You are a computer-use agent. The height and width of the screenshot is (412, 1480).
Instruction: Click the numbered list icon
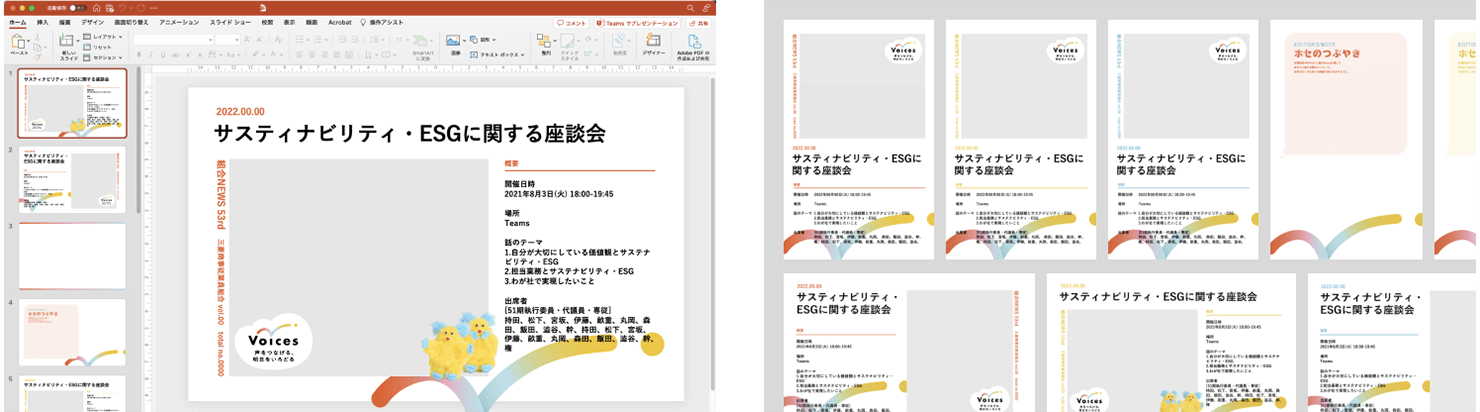click(317, 39)
